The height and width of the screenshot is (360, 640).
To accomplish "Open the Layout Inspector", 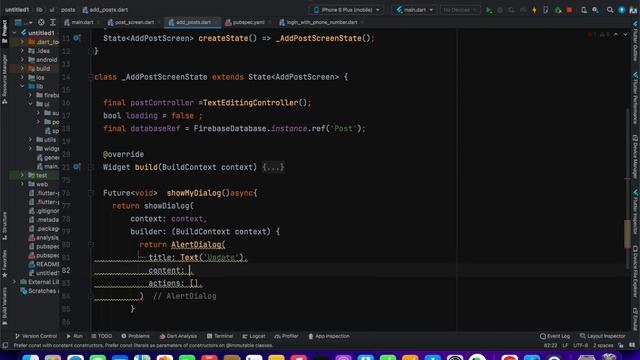I will point(602,336).
